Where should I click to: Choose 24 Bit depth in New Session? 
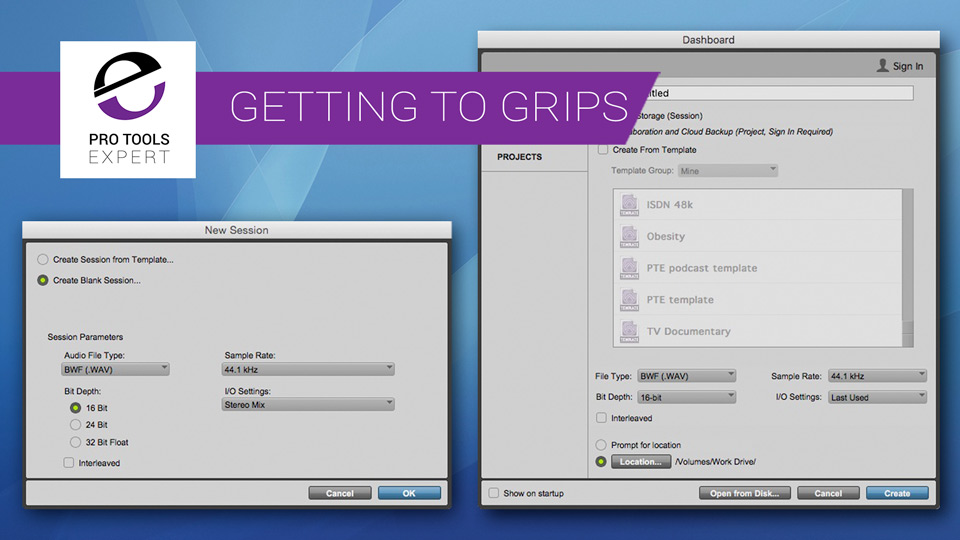pyautogui.click(x=75, y=425)
